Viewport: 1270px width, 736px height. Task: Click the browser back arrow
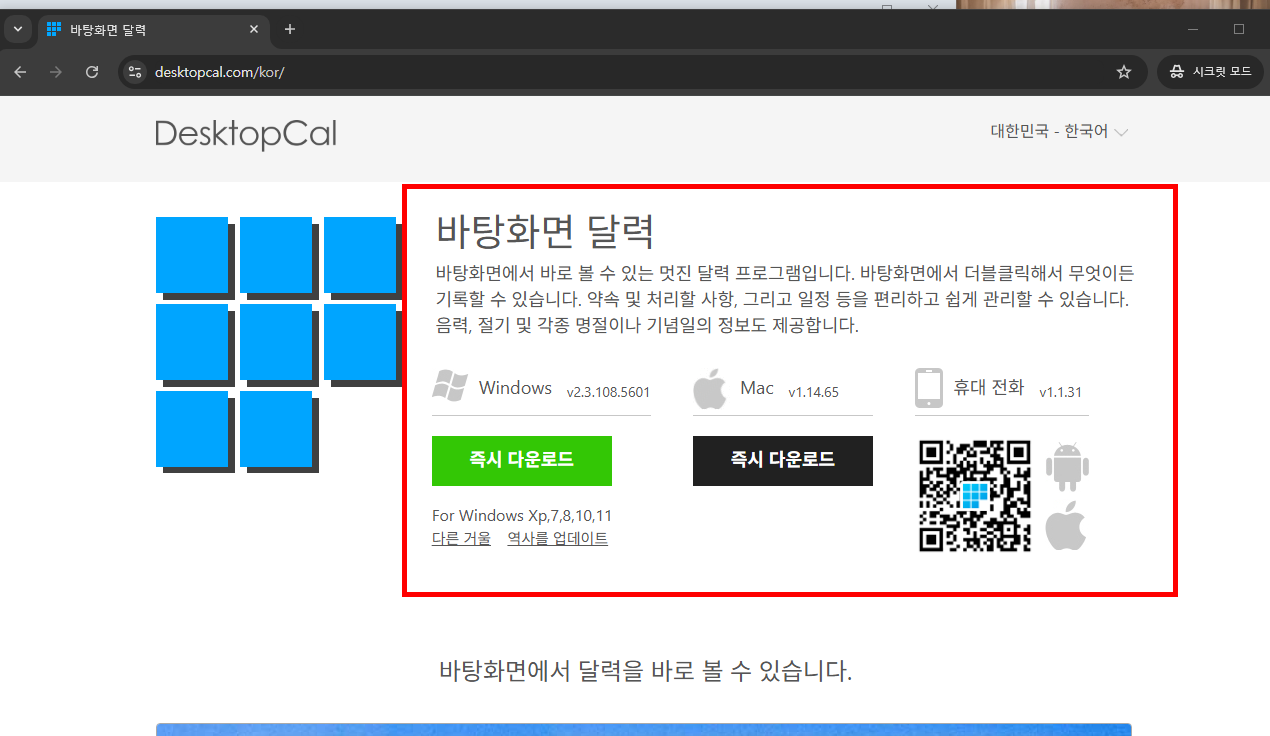(20, 72)
